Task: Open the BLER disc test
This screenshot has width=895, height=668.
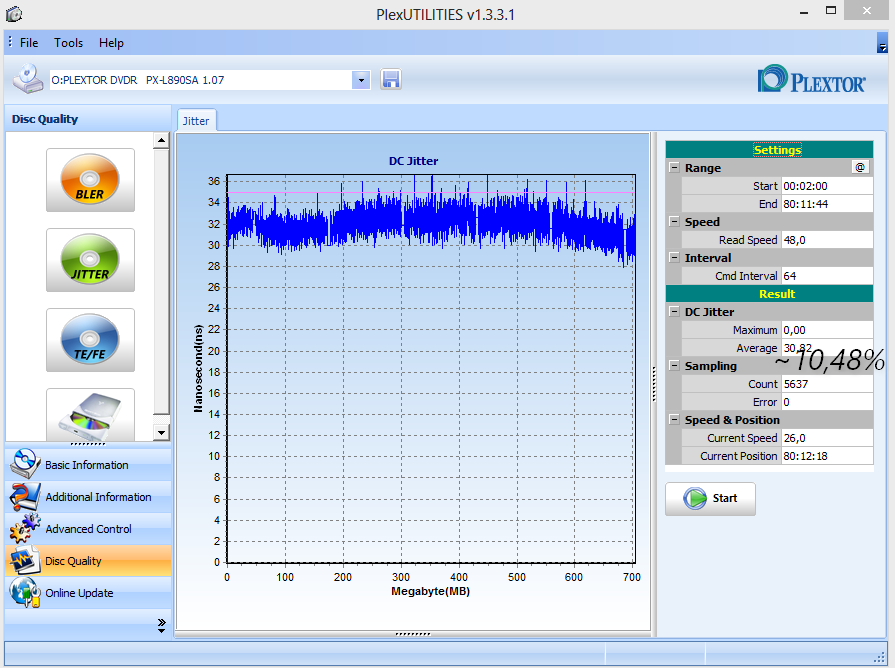Action: 90,180
